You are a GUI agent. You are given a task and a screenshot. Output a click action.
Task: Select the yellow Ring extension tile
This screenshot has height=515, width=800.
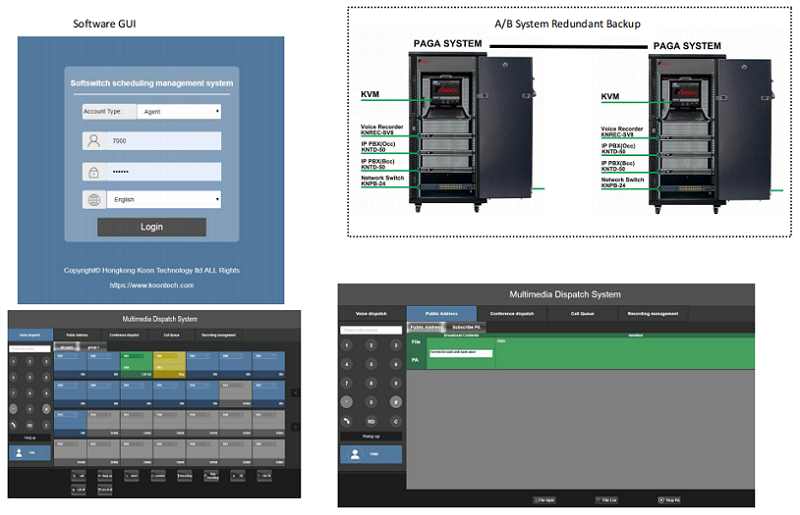pos(168,364)
